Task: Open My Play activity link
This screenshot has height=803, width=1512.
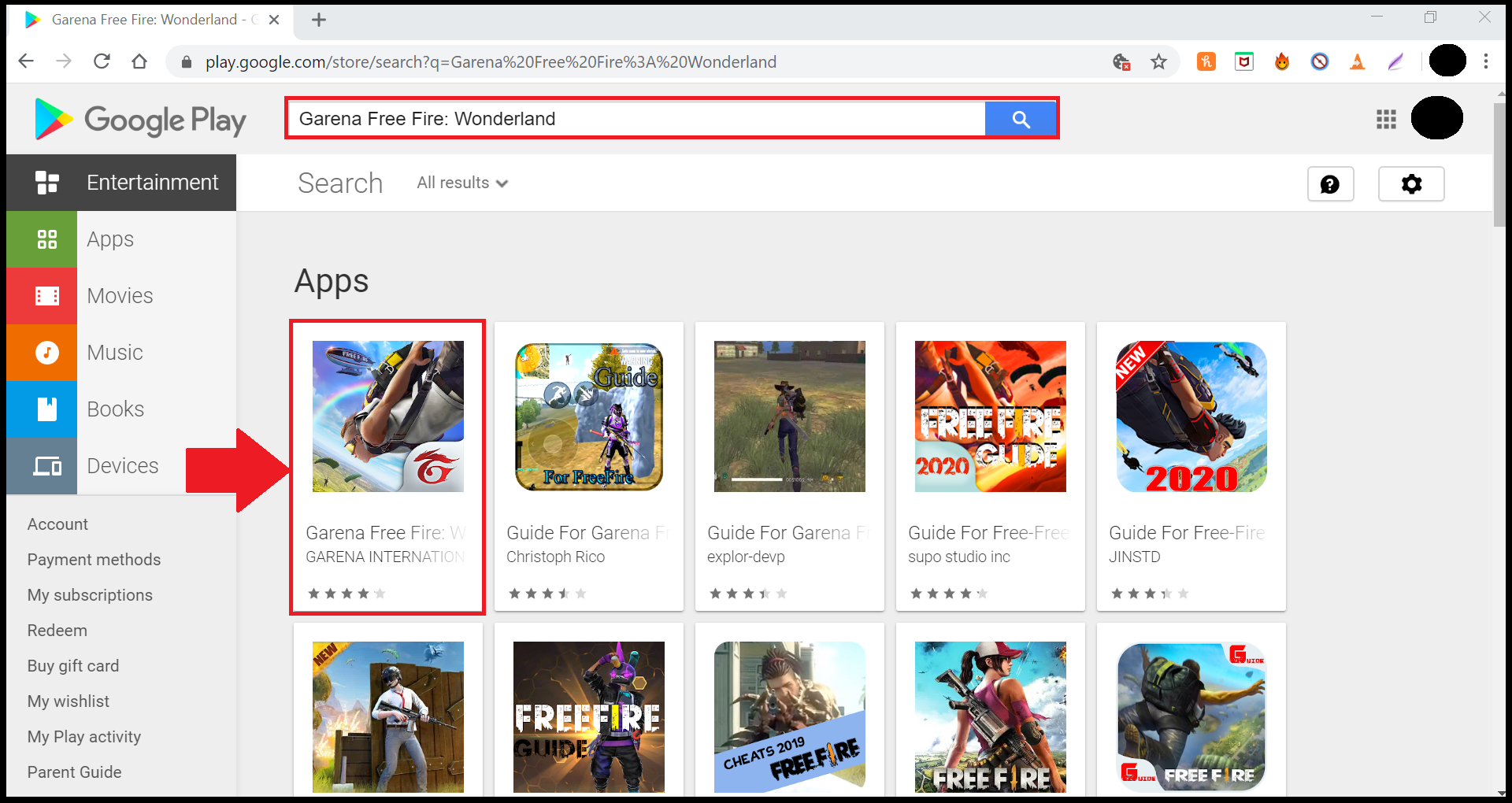Action: tap(84, 737)
